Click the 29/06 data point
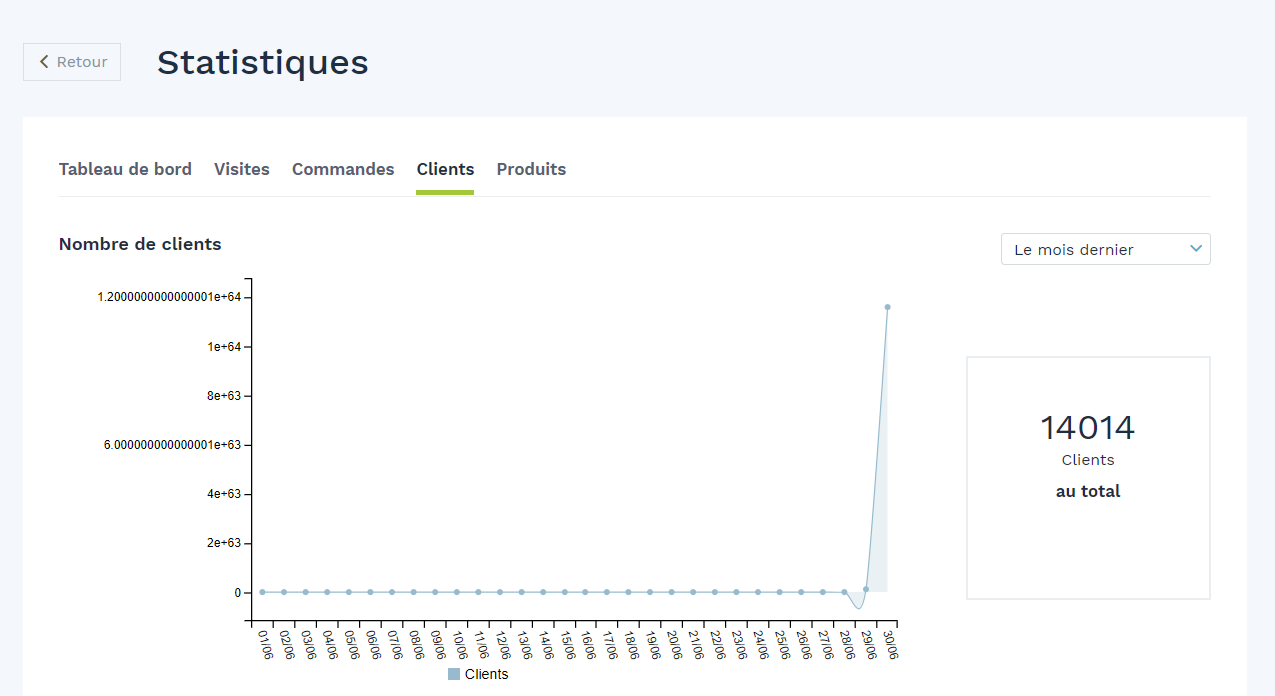The image size is (1275, 696). pyautogui.click(x=866, y=589)
